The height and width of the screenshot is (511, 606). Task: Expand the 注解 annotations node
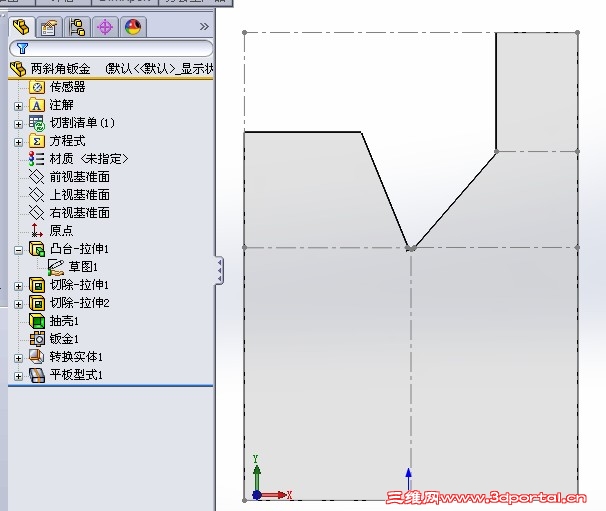click(18, 106)
